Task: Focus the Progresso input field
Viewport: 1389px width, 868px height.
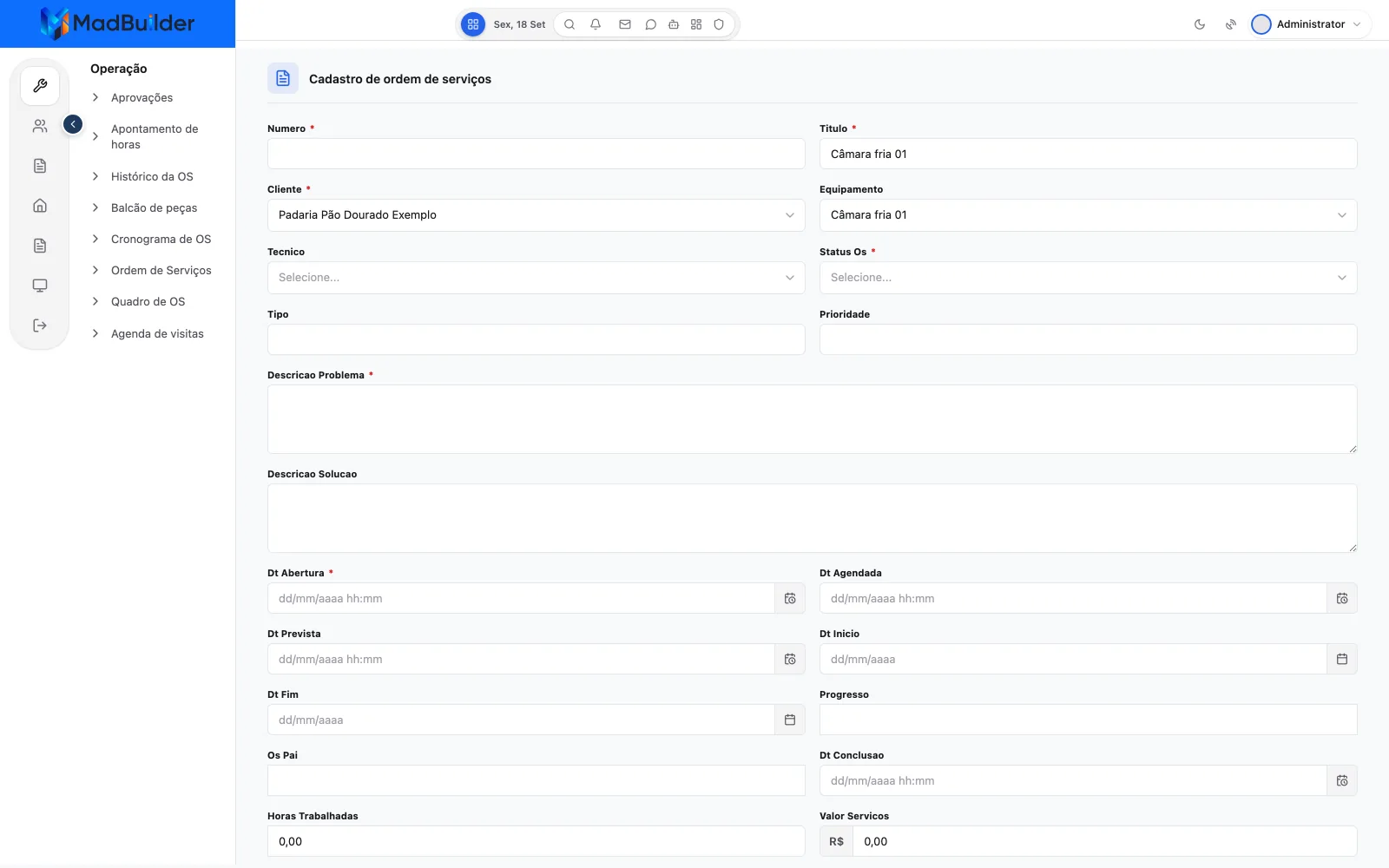Action: tap(1089, 720)
